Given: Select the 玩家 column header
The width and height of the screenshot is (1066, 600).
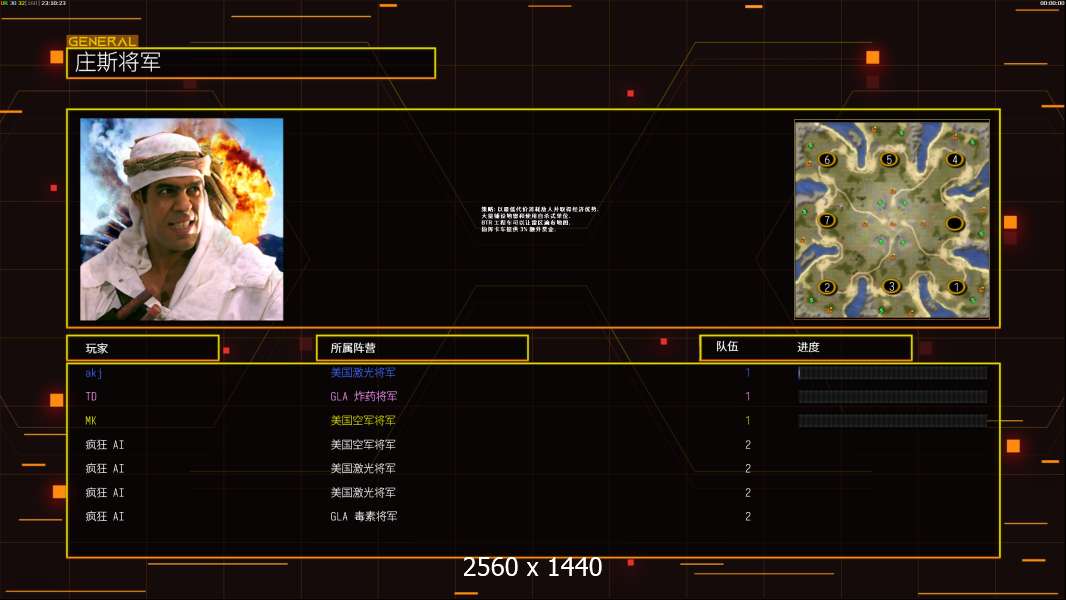Looking at the screenshot, I should (143, 348).
